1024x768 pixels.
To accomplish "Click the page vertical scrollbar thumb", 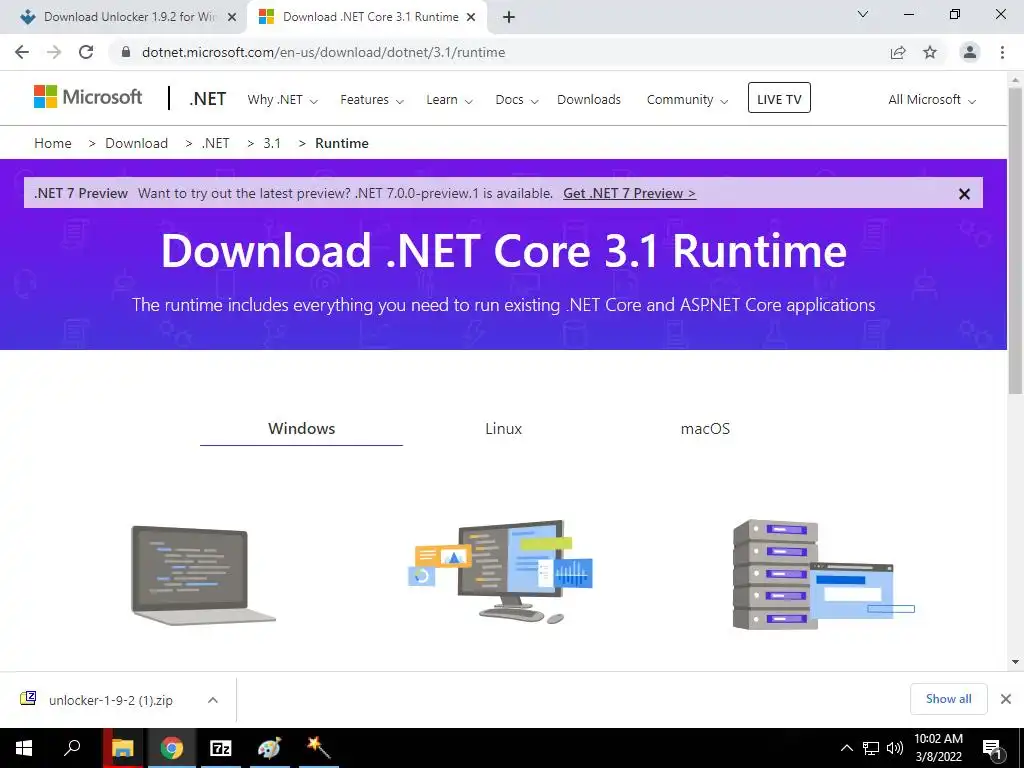I will pos(1016,240).
